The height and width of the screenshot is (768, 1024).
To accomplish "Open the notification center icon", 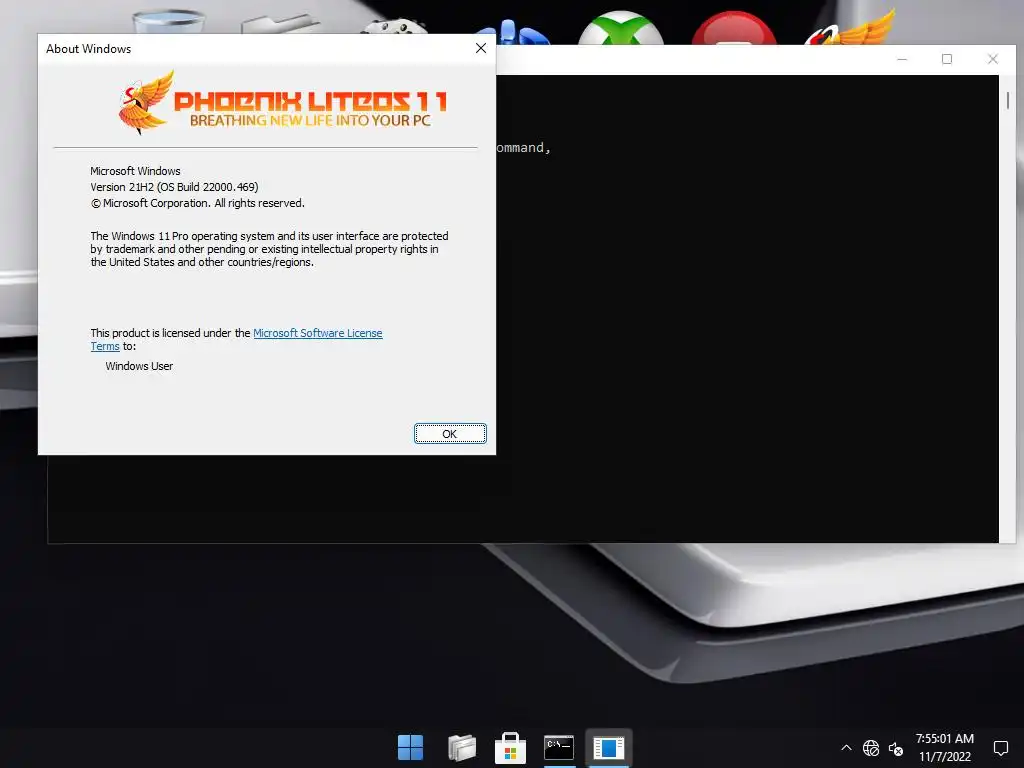I will coord(1000,748).
